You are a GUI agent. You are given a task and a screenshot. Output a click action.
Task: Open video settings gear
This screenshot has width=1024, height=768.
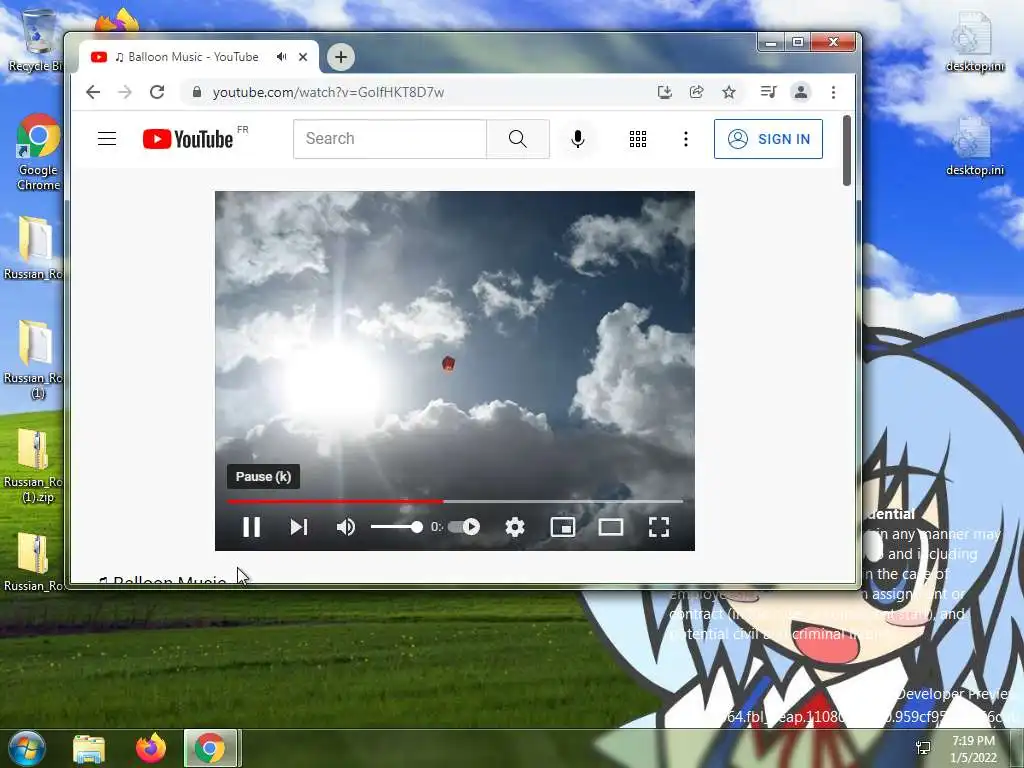click(x=515, y=527)
